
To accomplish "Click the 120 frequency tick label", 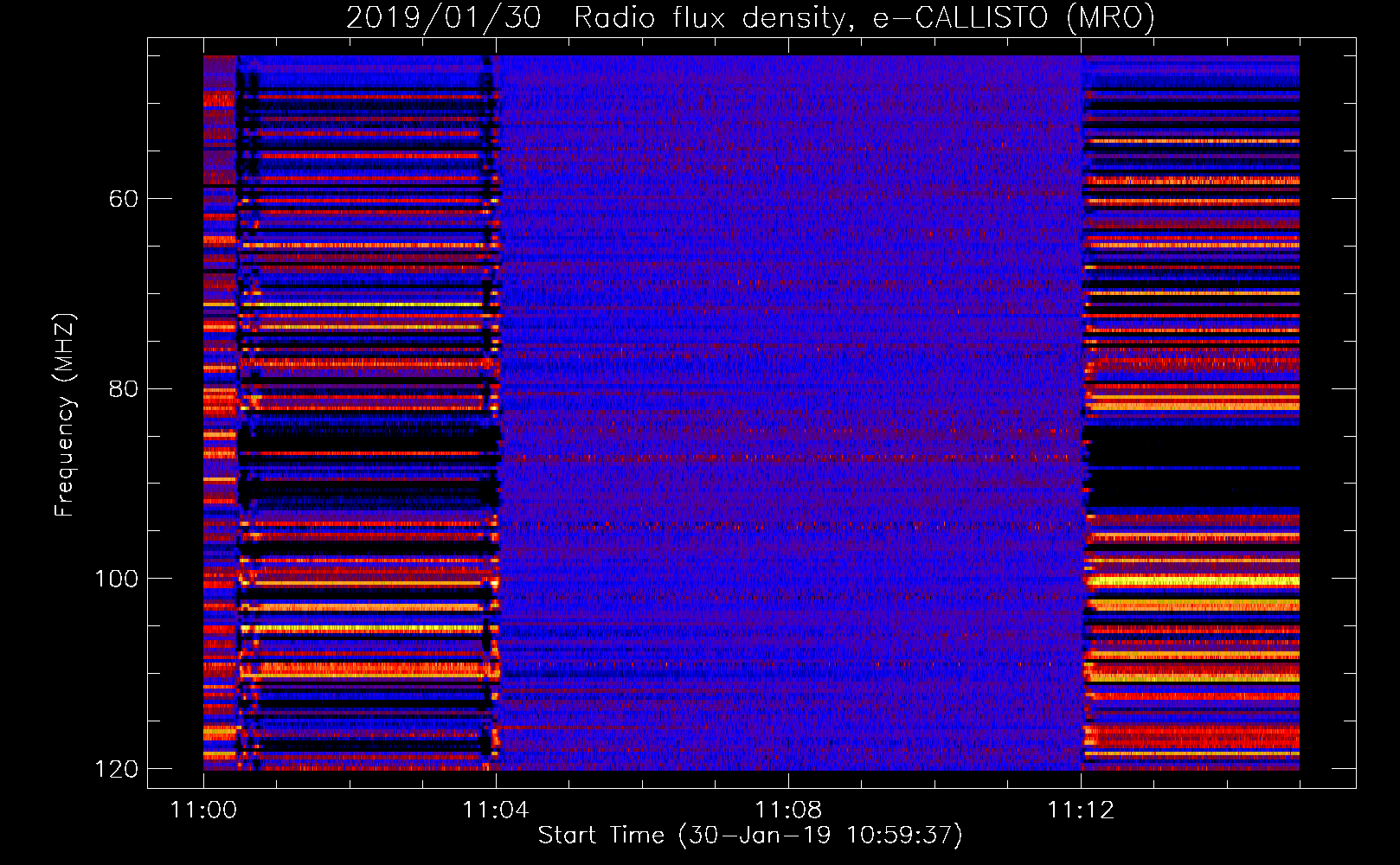I will (116, 769).
